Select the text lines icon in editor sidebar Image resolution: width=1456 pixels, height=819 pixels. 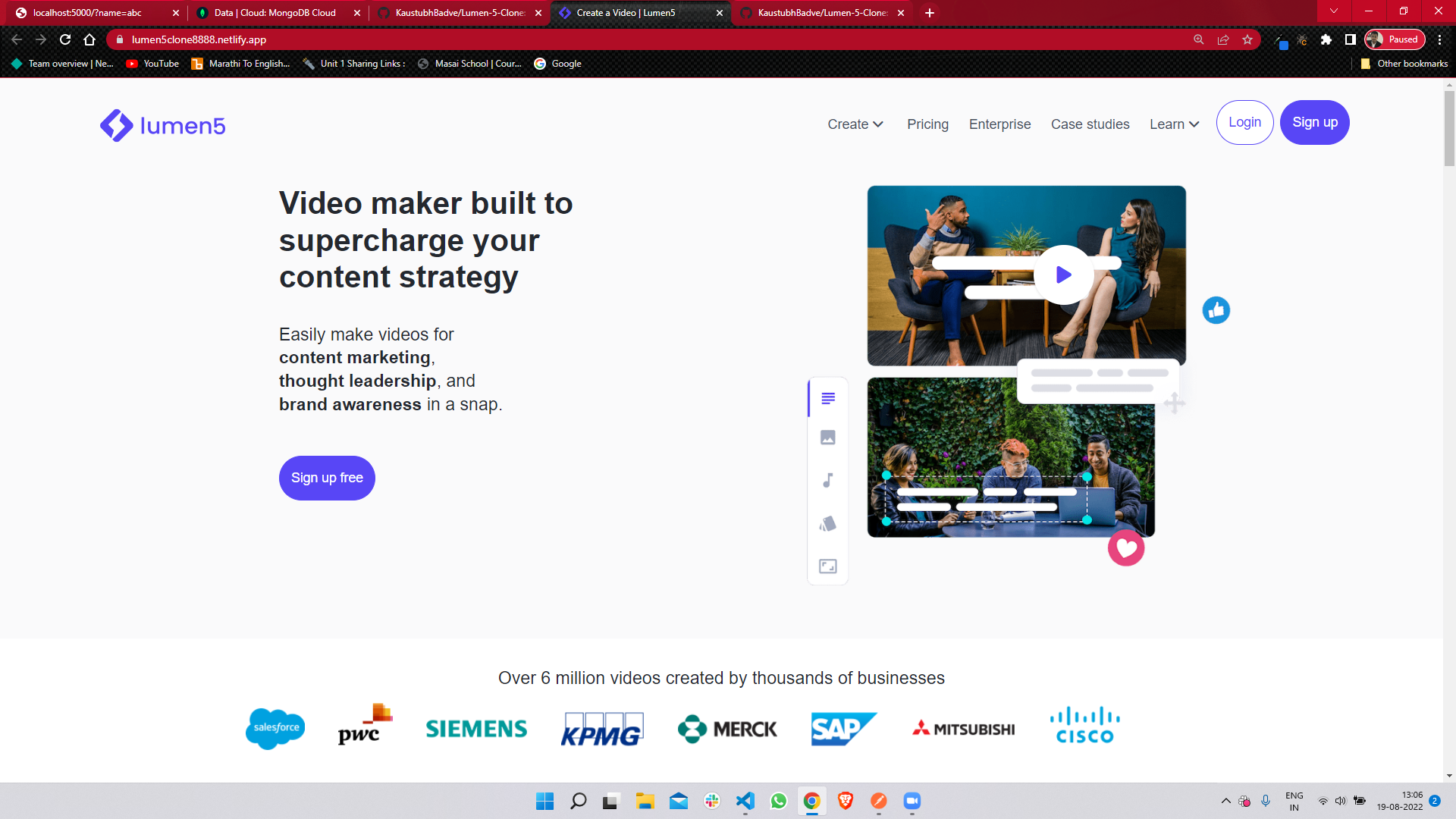828,398
